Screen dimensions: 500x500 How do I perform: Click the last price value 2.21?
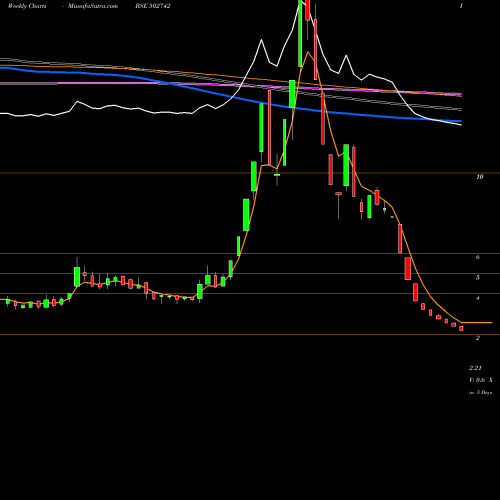[475, 368]
